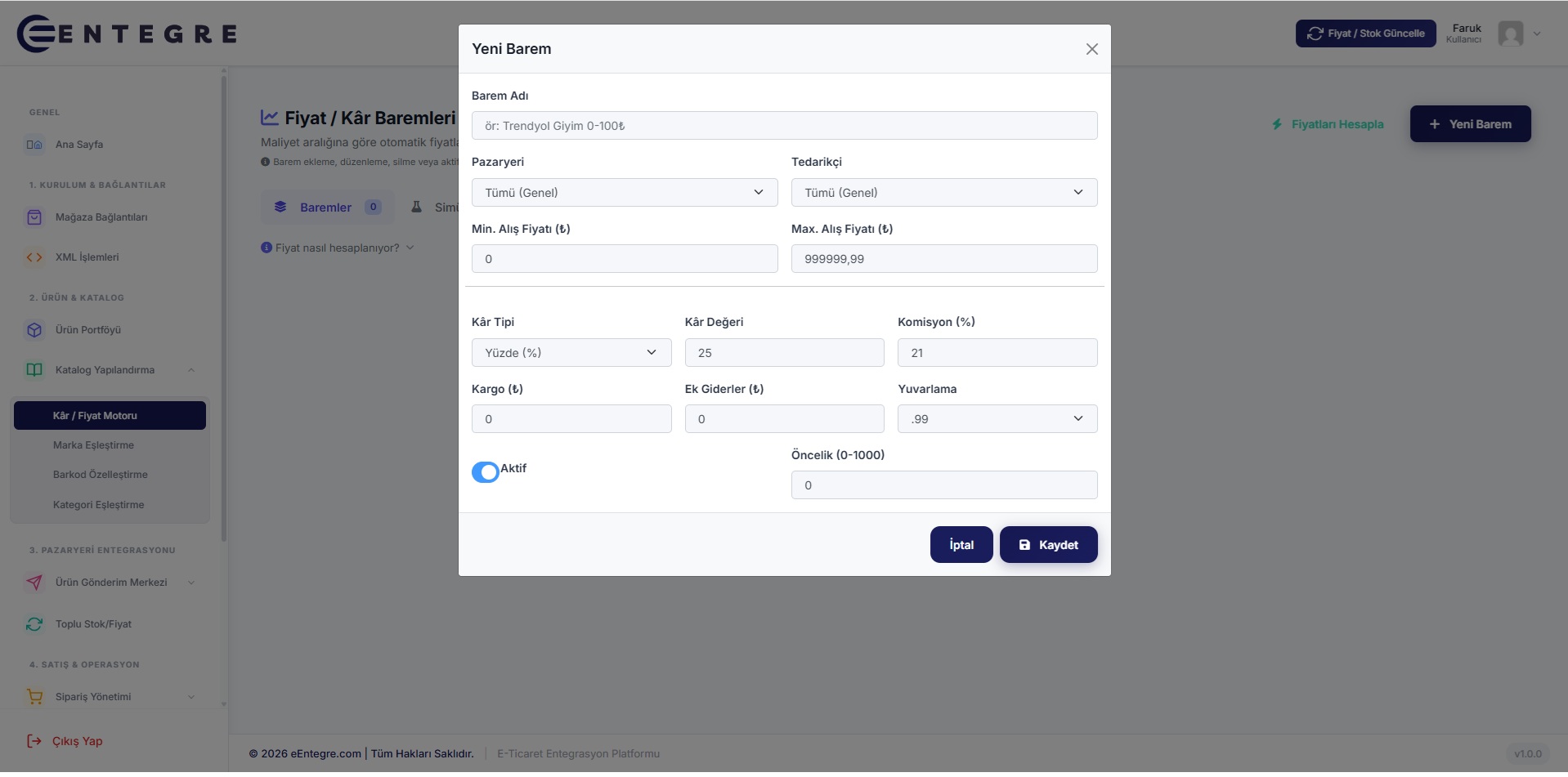Click the info icon beside Fiyat nasıl hesaplanıyor

pos(266,248)
